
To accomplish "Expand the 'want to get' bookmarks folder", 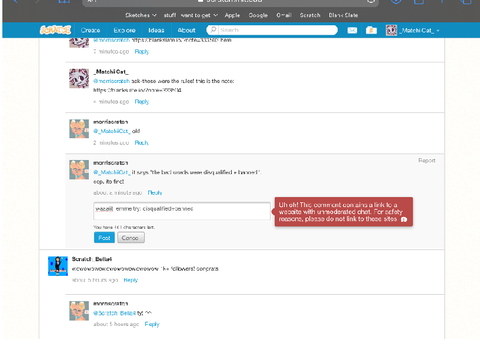I will coord(199,15).
